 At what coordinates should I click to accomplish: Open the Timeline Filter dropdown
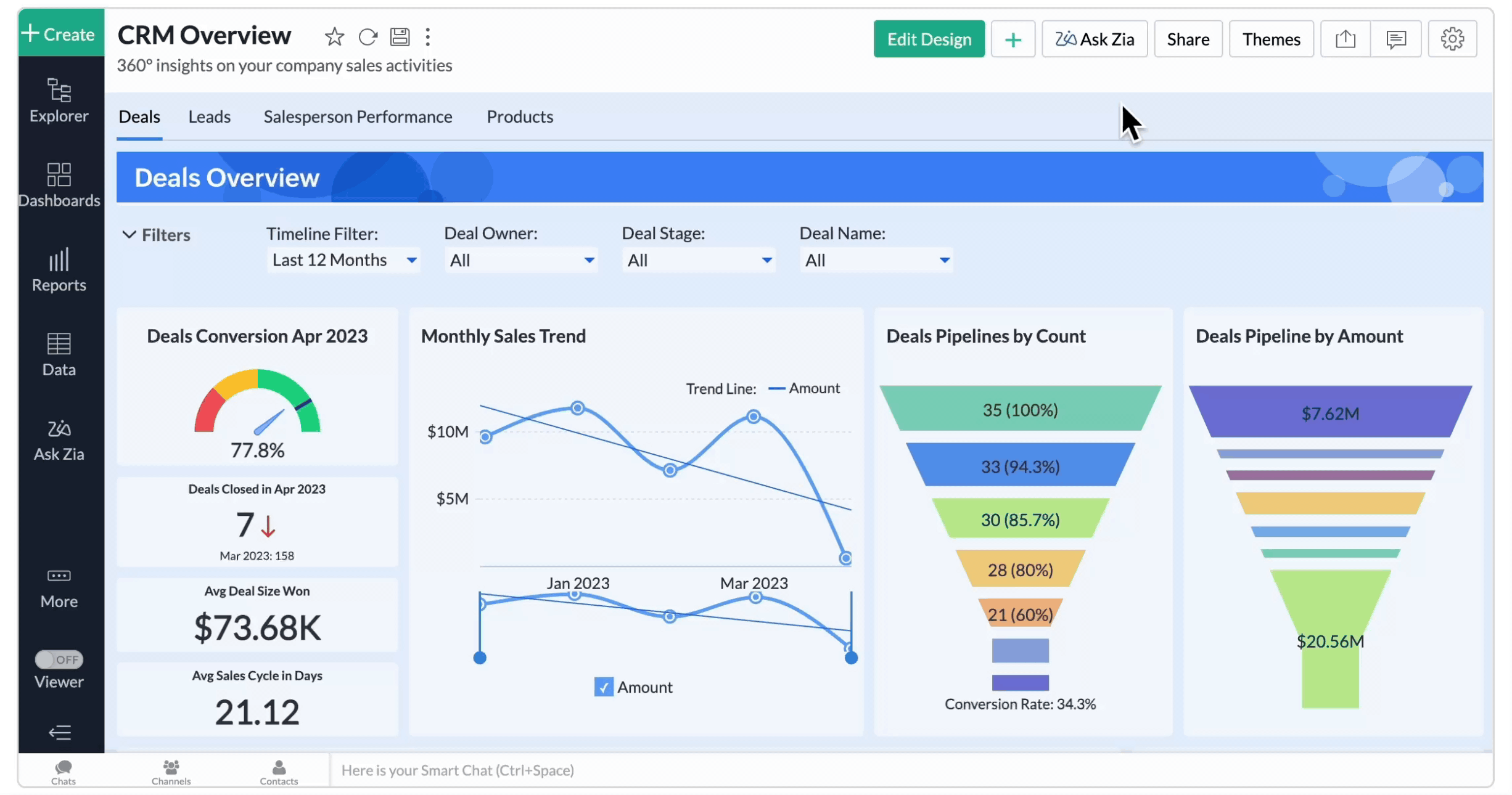click(x=340, y=261)
